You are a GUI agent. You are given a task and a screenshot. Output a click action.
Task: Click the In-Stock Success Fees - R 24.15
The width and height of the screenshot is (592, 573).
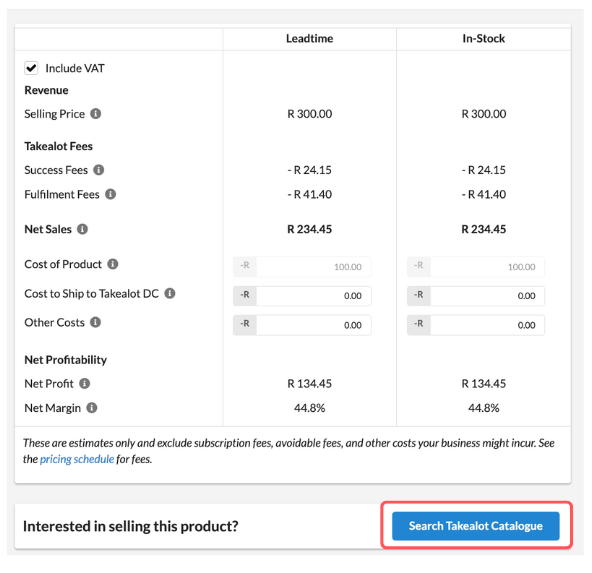(x=484, y=170)
